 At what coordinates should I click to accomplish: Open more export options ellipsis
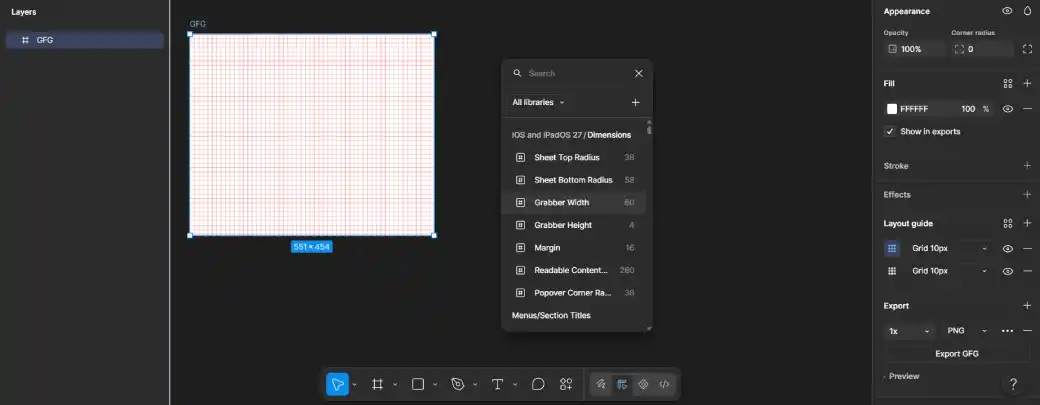[1008, 331]
